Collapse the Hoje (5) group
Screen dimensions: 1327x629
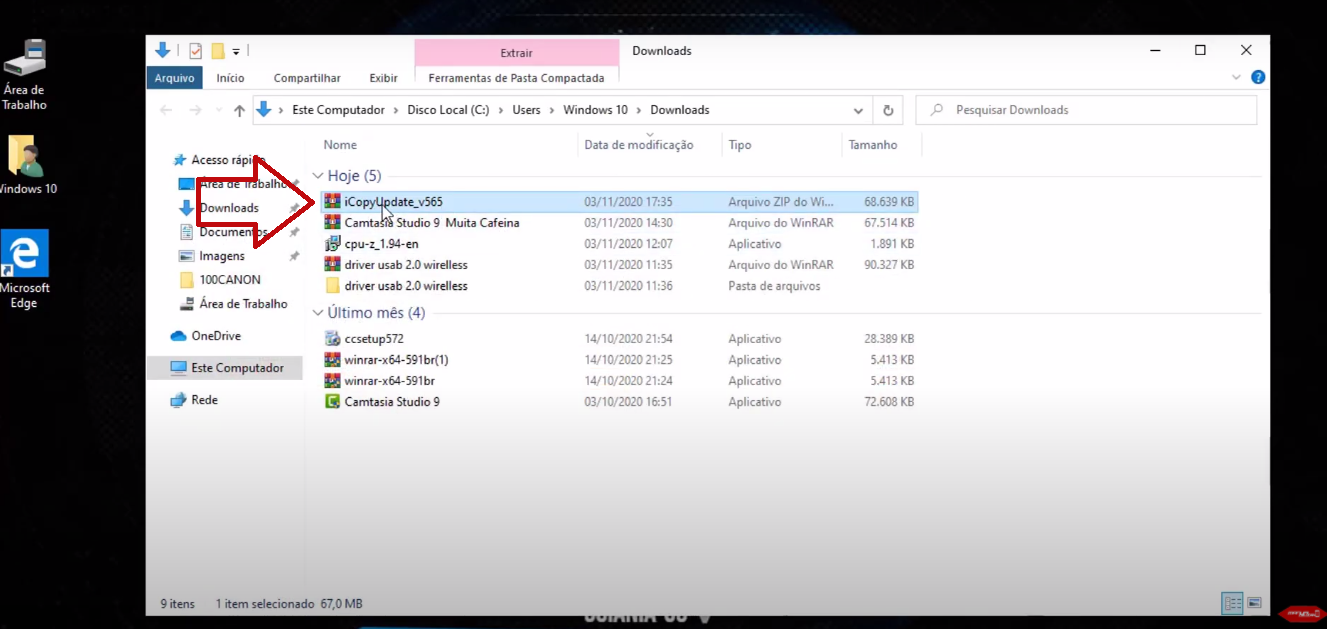318,176
